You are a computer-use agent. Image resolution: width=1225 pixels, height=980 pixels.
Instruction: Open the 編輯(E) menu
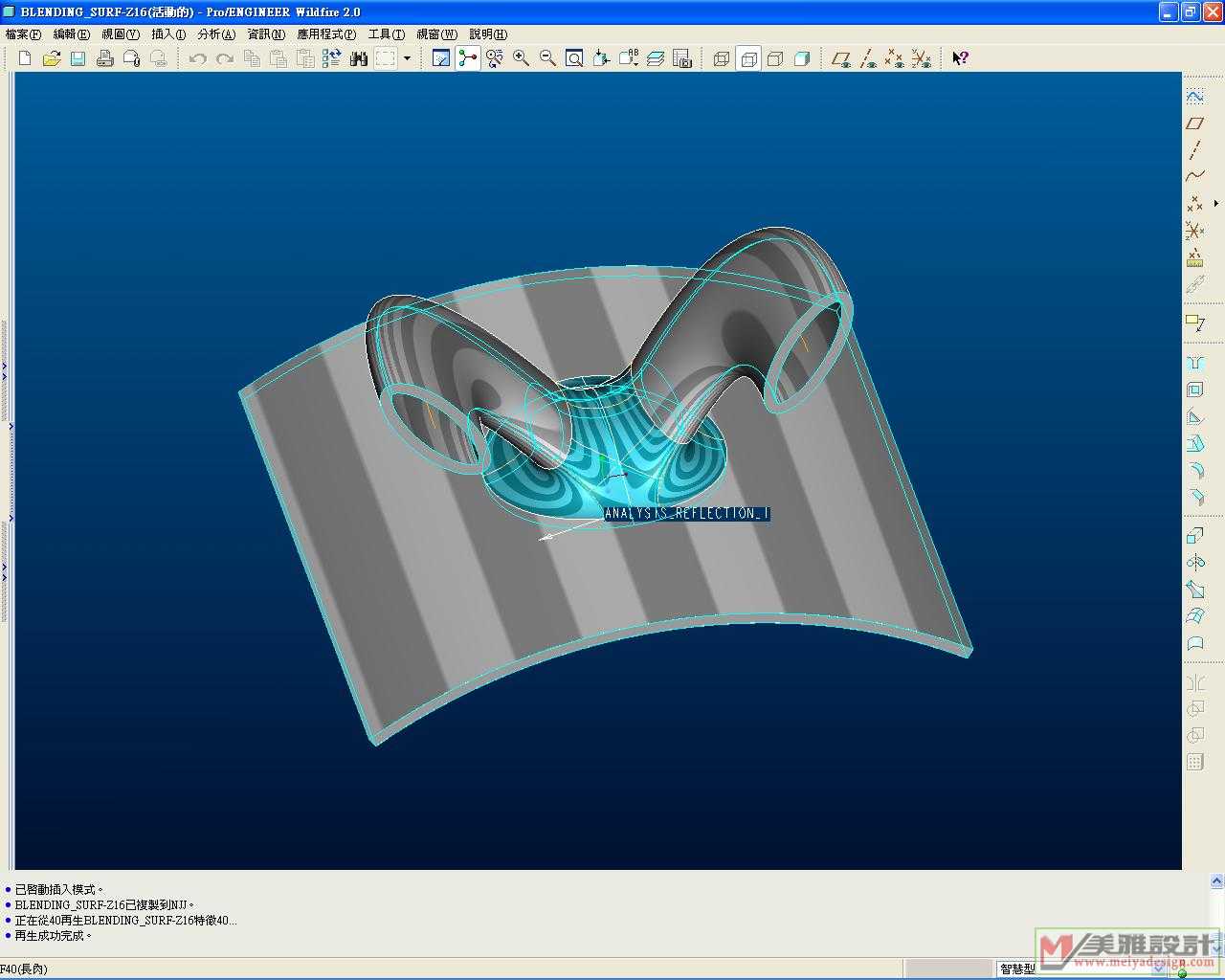72,34
